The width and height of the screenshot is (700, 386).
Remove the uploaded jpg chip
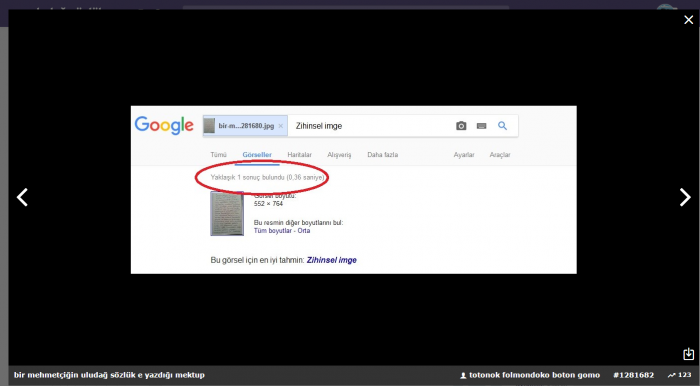(x=280, y=126)
